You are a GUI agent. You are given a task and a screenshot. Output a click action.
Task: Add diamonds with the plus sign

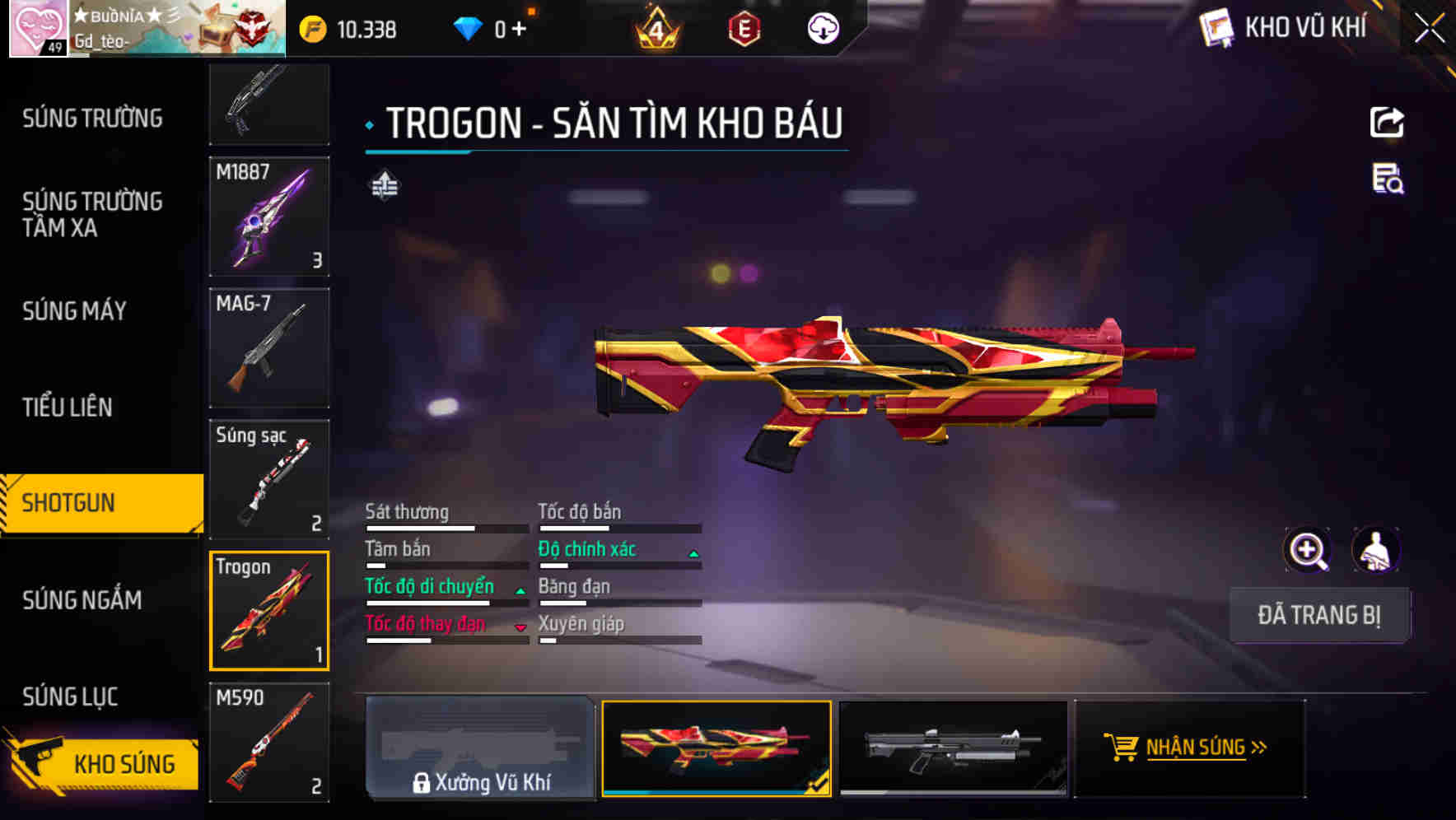pyautogui.click(x=519, y=29)
